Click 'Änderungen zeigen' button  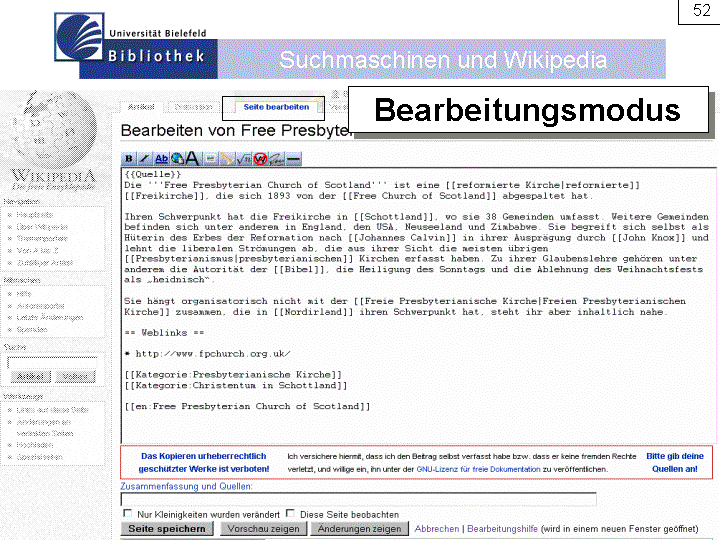click(360, 529)
